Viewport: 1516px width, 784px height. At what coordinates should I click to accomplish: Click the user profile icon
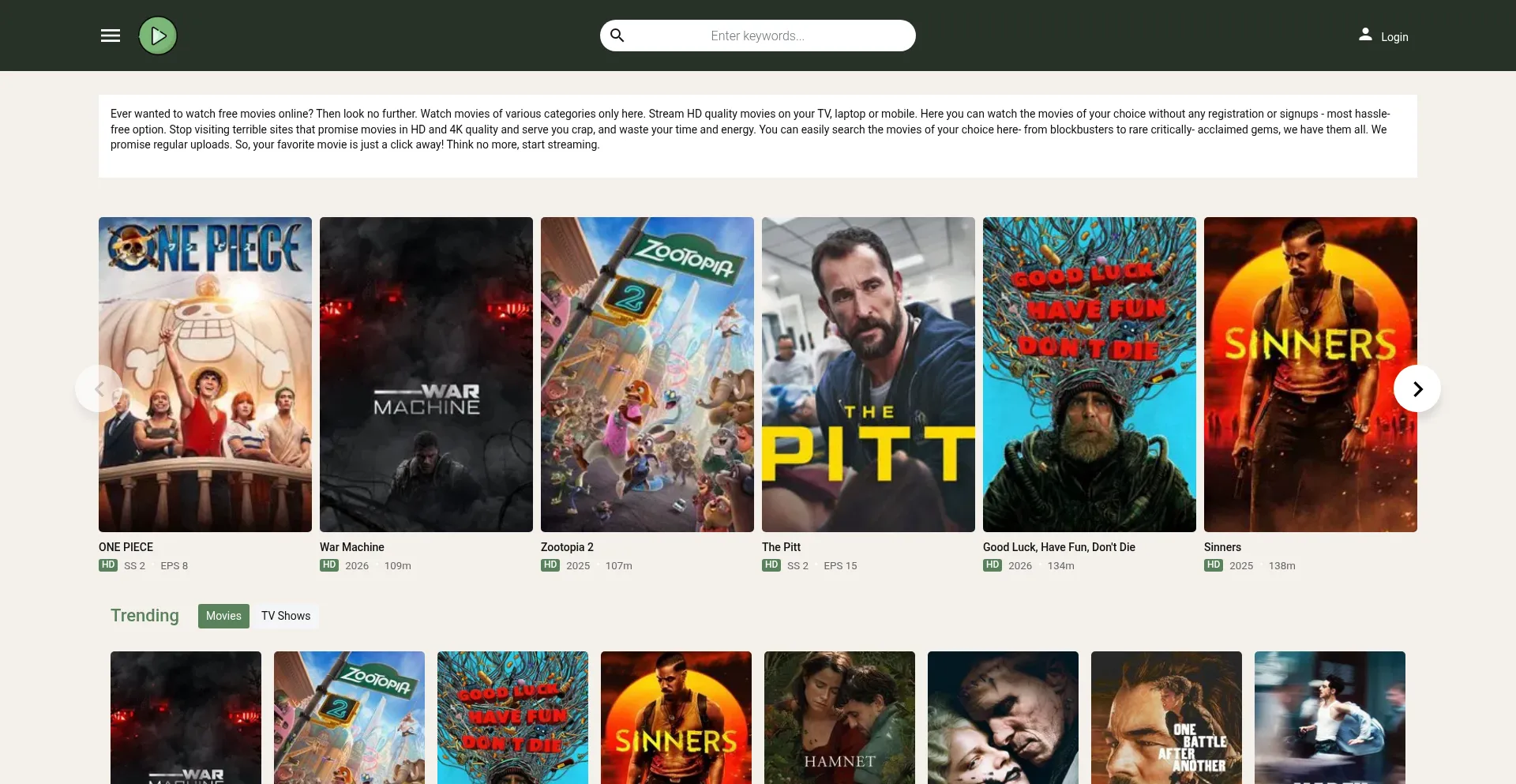pos(1365,34)
